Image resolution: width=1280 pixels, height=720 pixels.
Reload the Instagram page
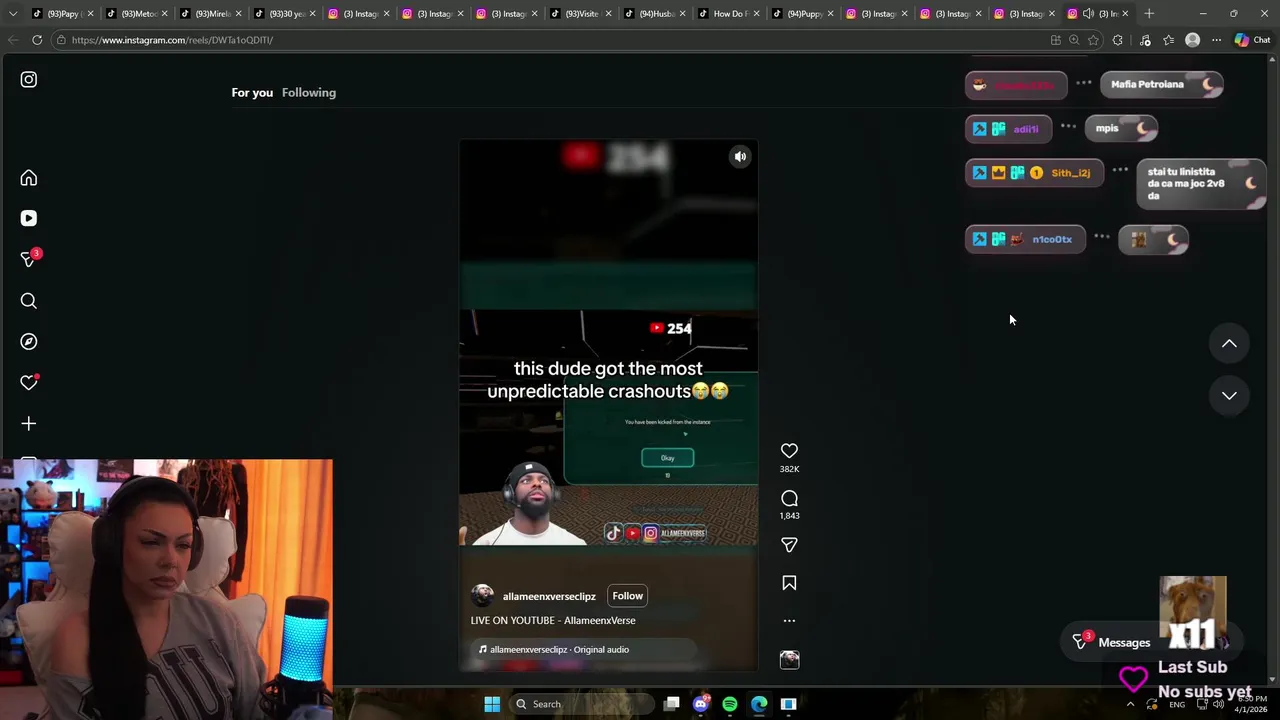point(37,40)
